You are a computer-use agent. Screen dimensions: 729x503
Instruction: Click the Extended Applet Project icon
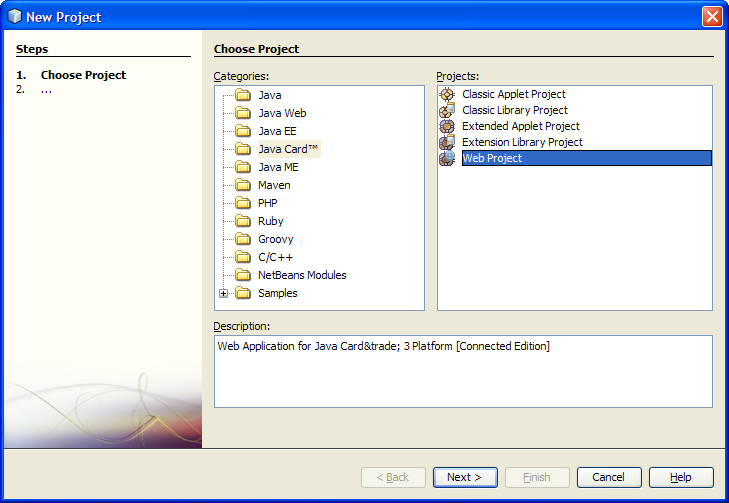[x=447, y=126]
